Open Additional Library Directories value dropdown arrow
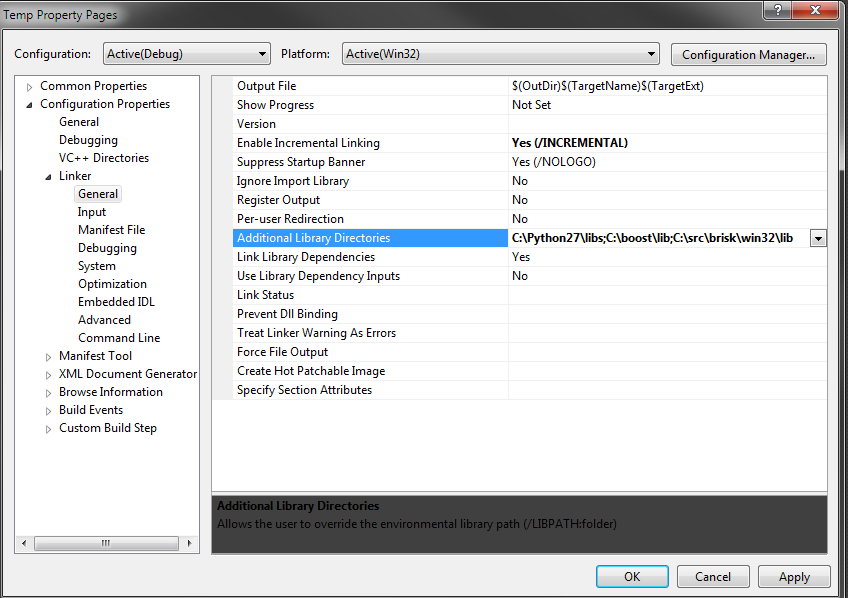Viewport: 848px width, 598px height. pyautogui.click(x=818, y=238)
